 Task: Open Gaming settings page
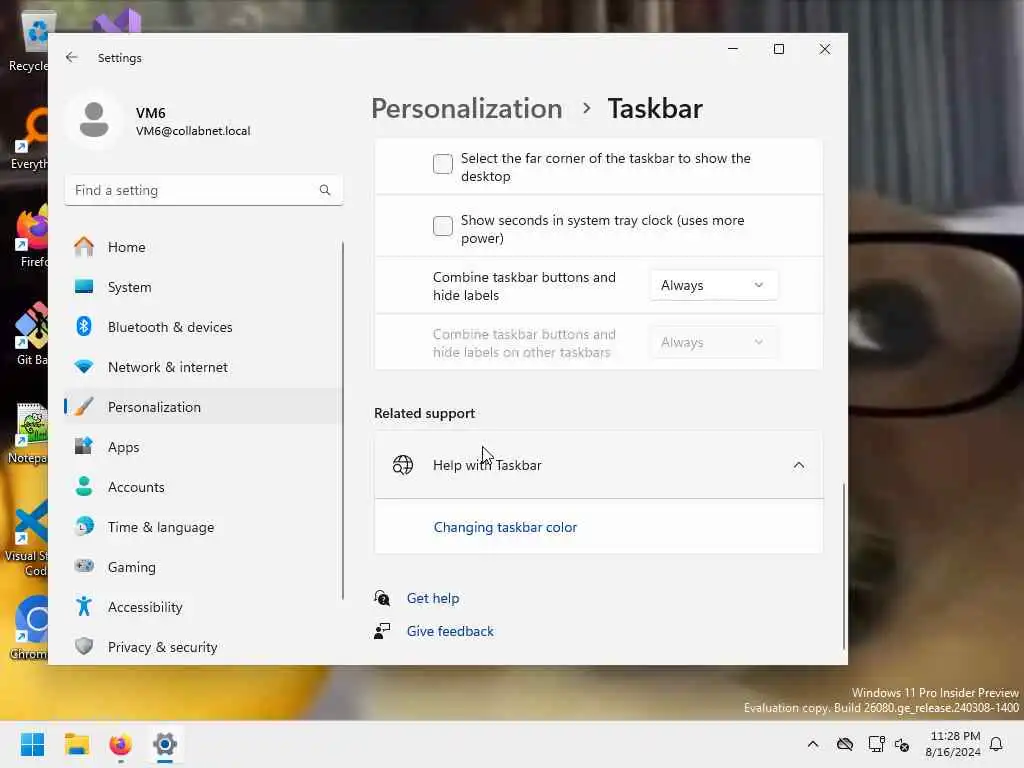[203, 566]
